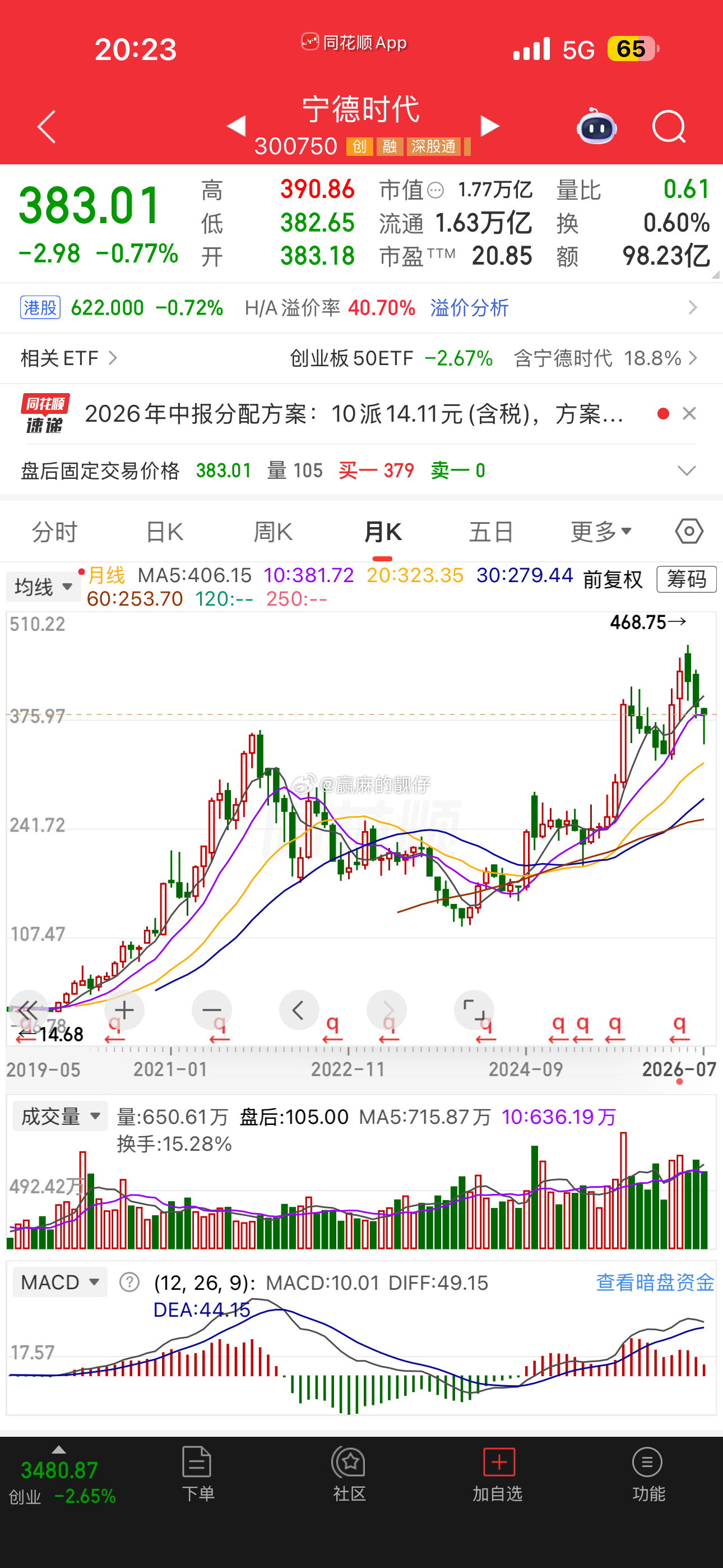
Task: Dismiss the news banner with X
Action: pos(689,414)
